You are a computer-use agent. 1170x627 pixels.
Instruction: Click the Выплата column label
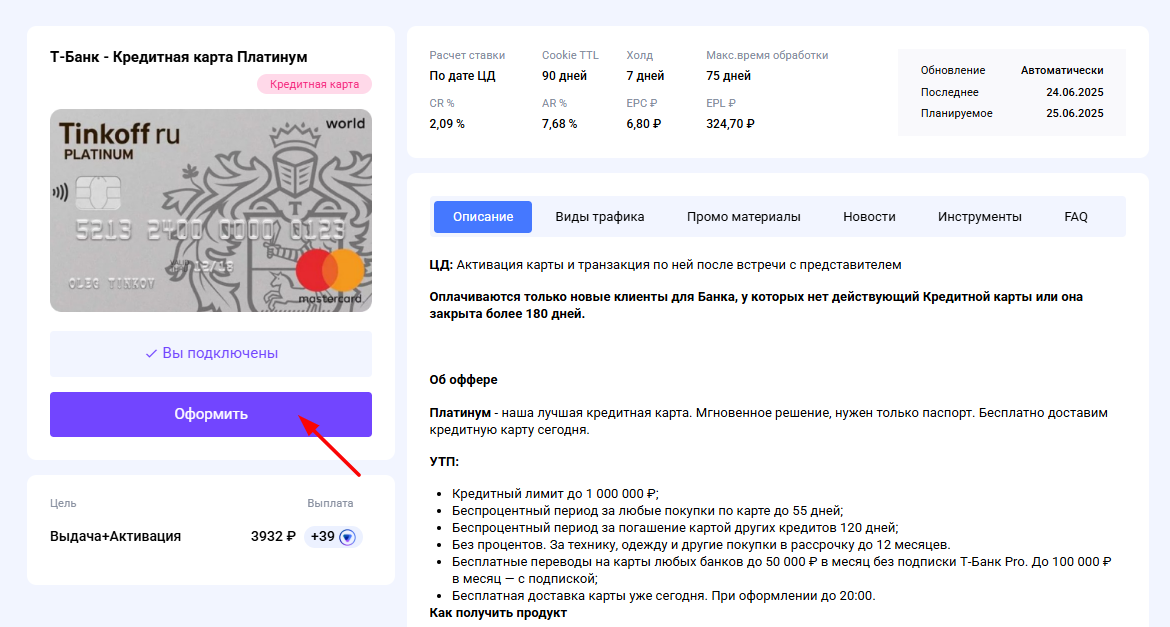[x=331, y=503]
